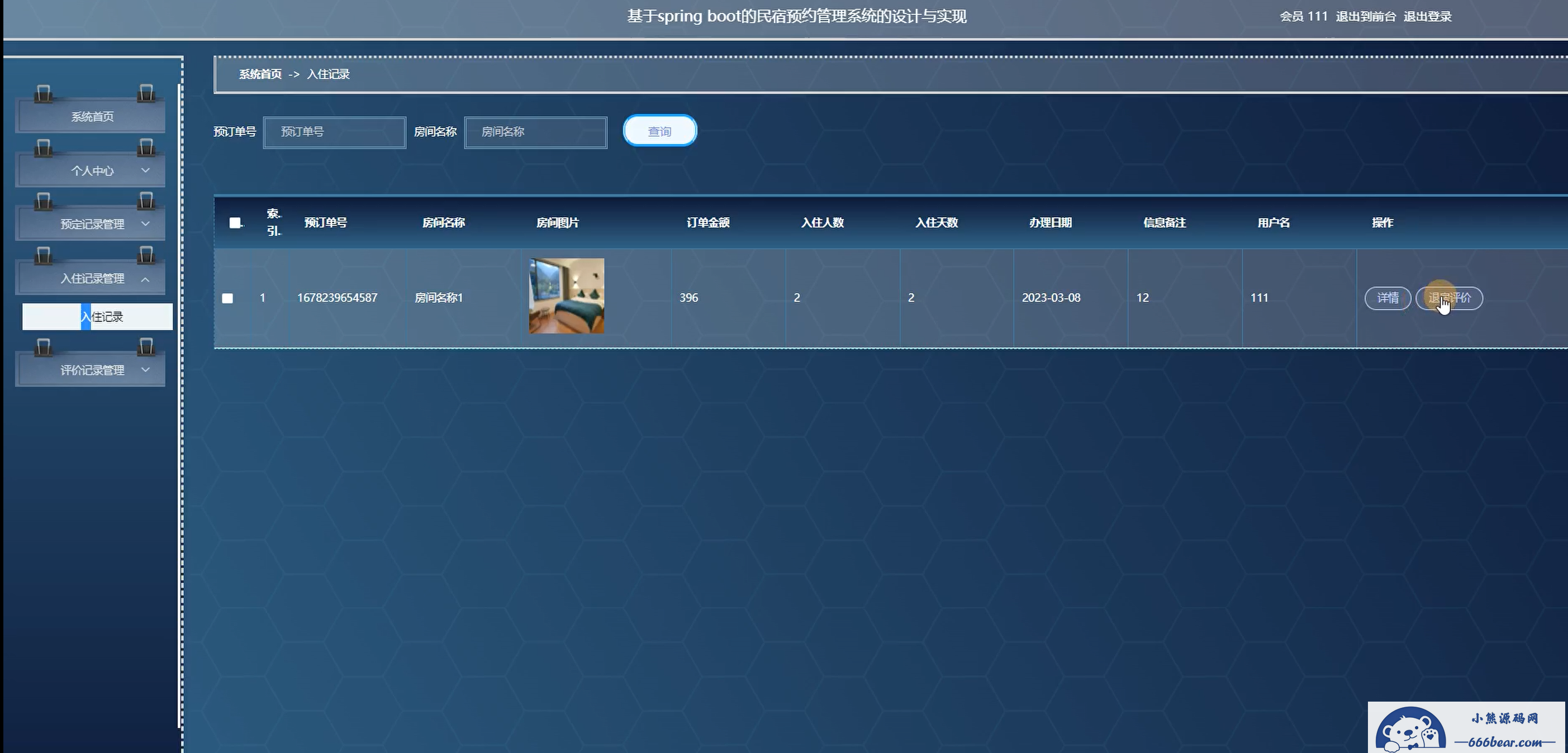
Task: Click the chevron beside 评价记录管理
Action: (145, 370)
